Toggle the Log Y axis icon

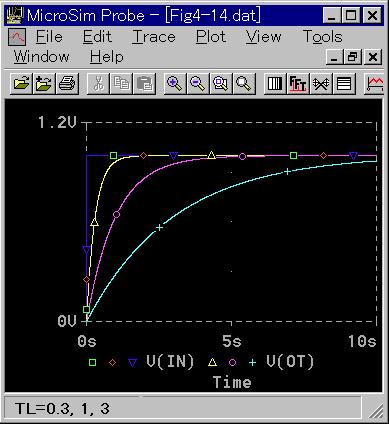(x=344, y=83)
